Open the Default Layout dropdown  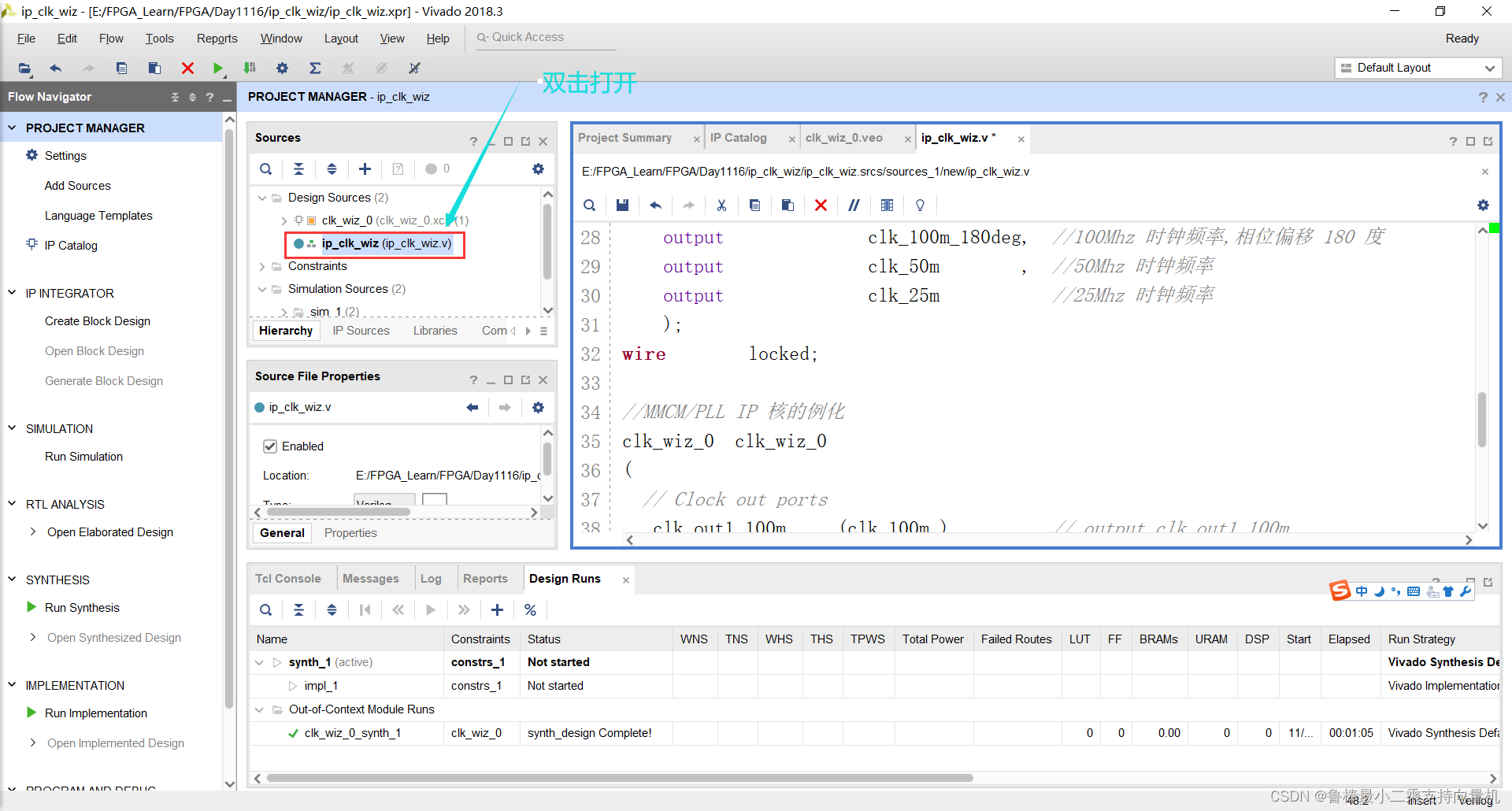coord(1418,68)
